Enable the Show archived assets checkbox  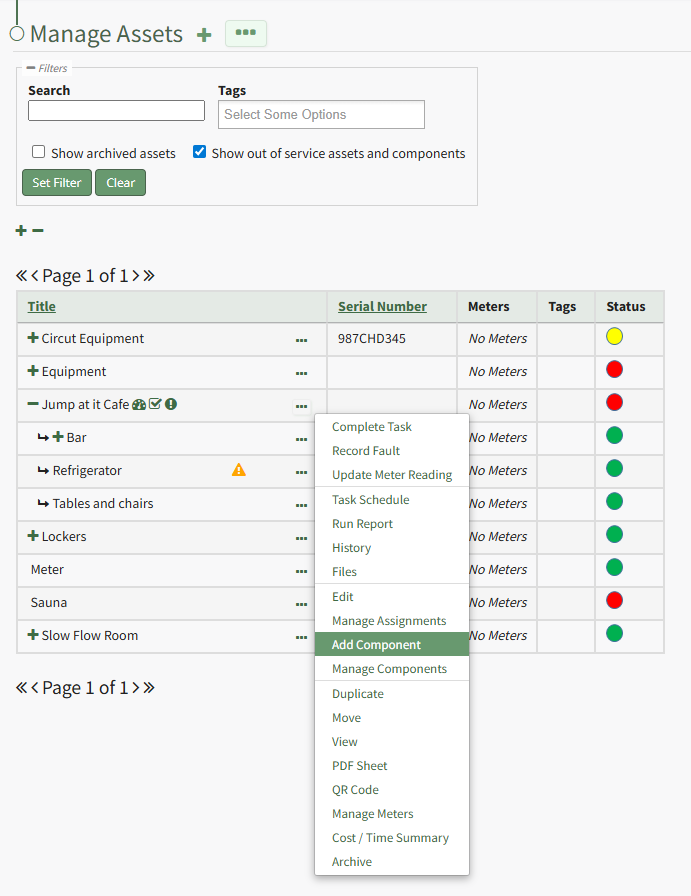click(x=39, y=152)
